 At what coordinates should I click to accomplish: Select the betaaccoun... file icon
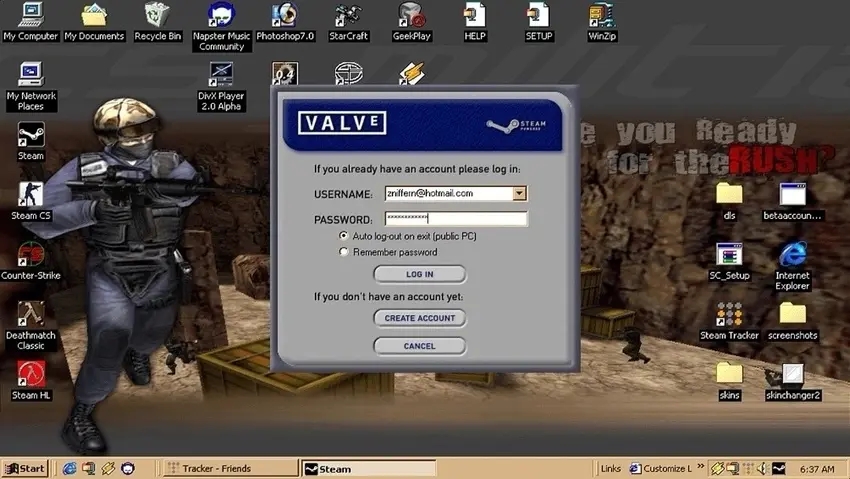793,201
